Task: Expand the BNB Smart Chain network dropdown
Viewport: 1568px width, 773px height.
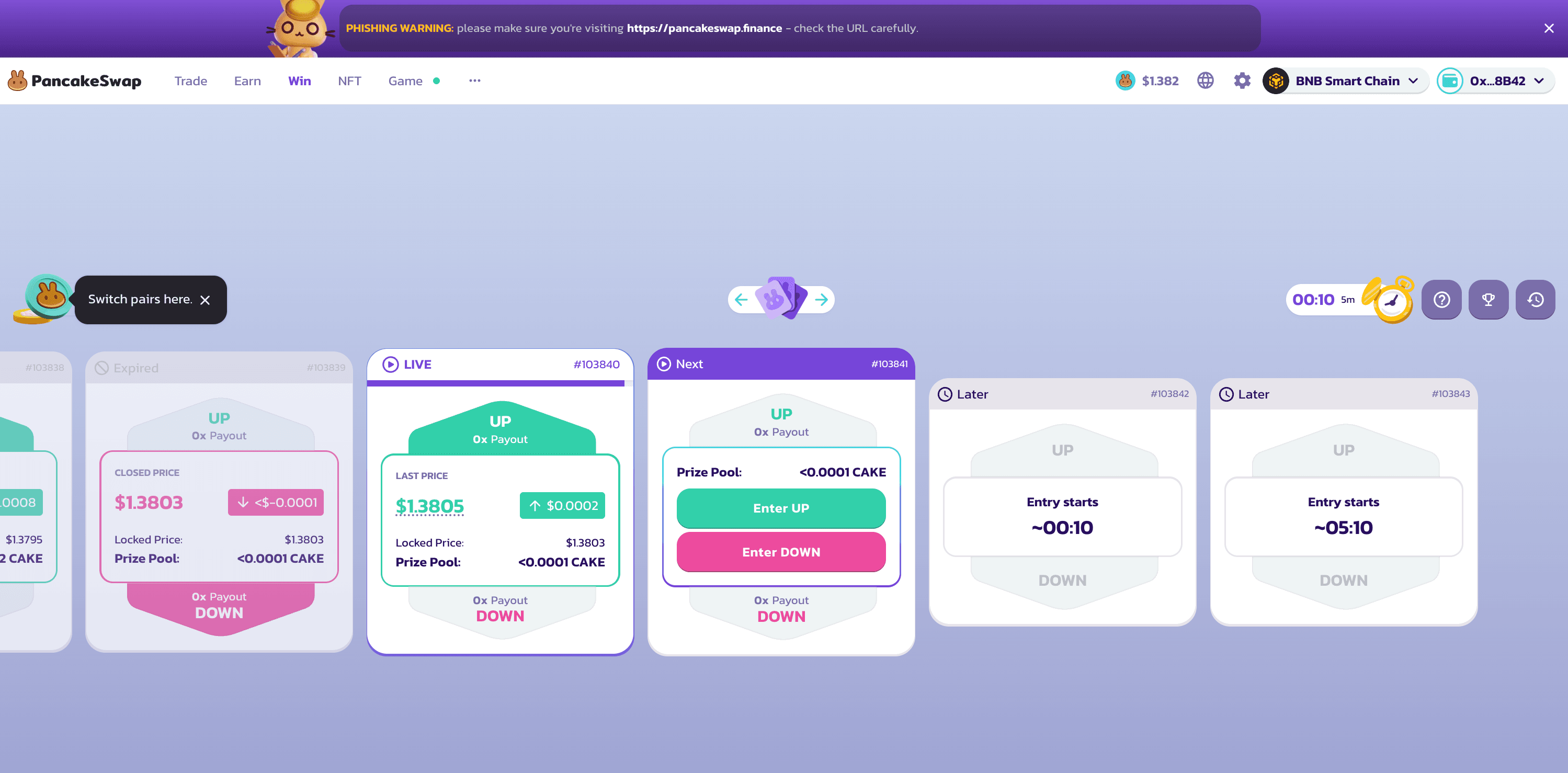Action: point(1345,81)
